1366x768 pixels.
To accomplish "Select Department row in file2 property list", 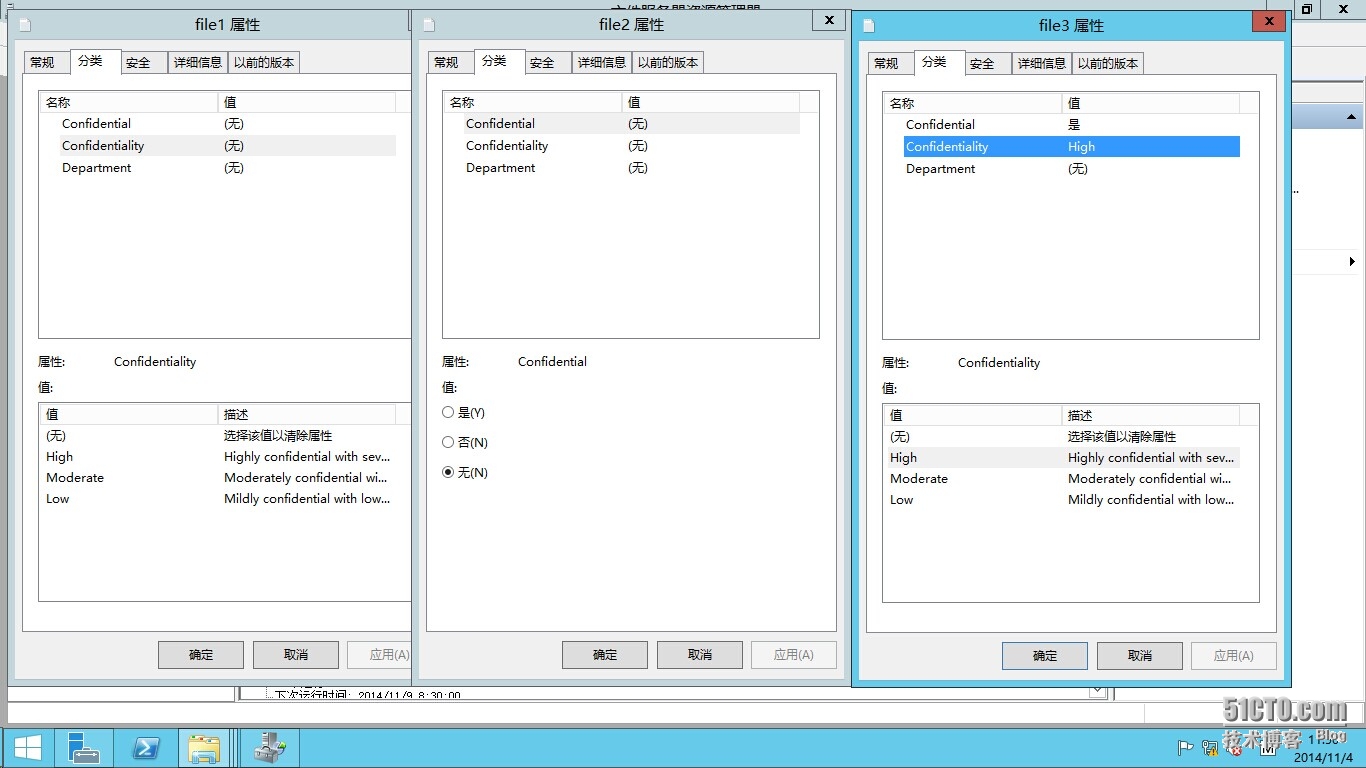I will click(x=622, y=168).
